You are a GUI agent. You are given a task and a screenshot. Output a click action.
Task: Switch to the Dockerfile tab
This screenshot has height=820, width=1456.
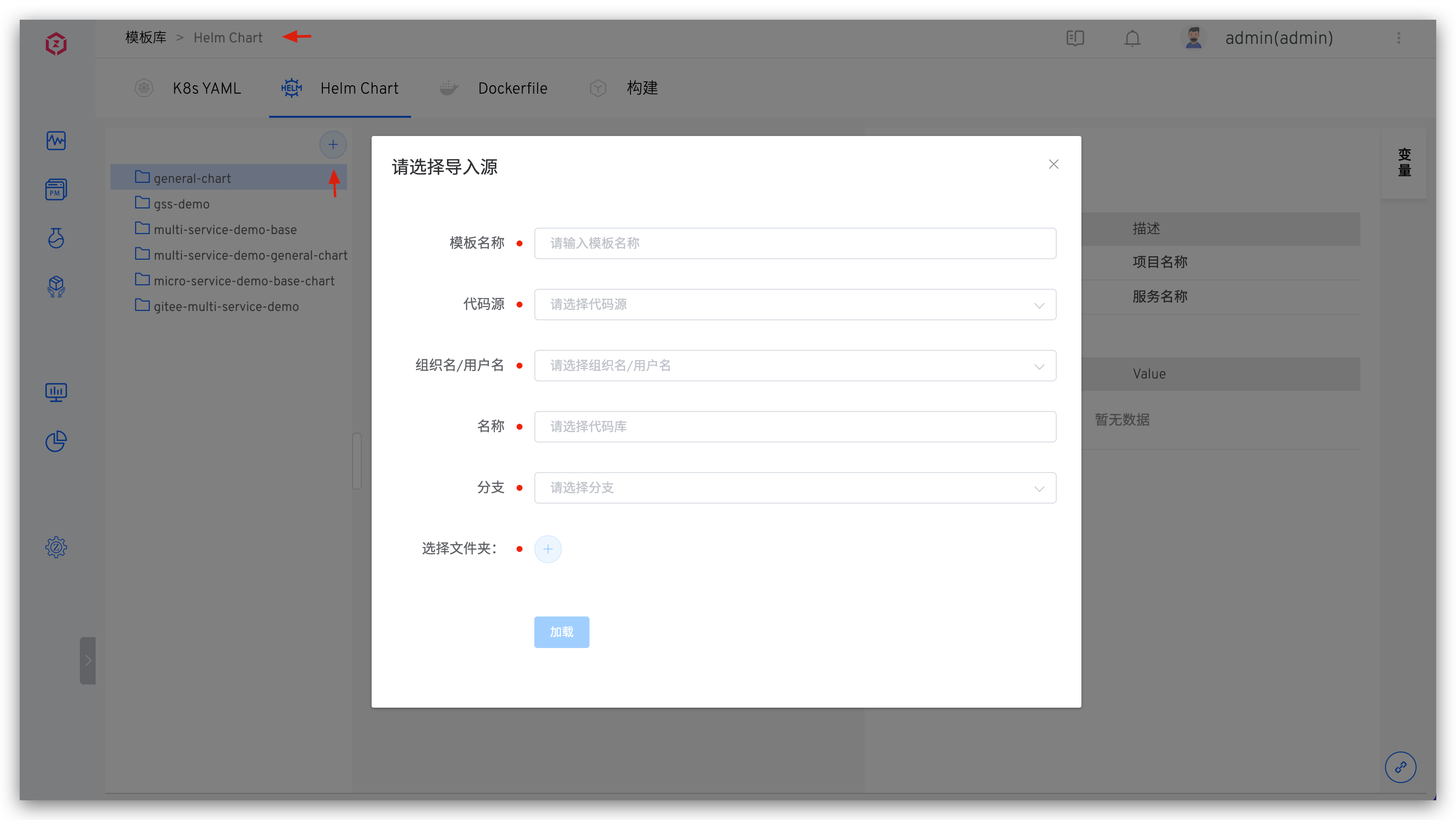(512, 88)
